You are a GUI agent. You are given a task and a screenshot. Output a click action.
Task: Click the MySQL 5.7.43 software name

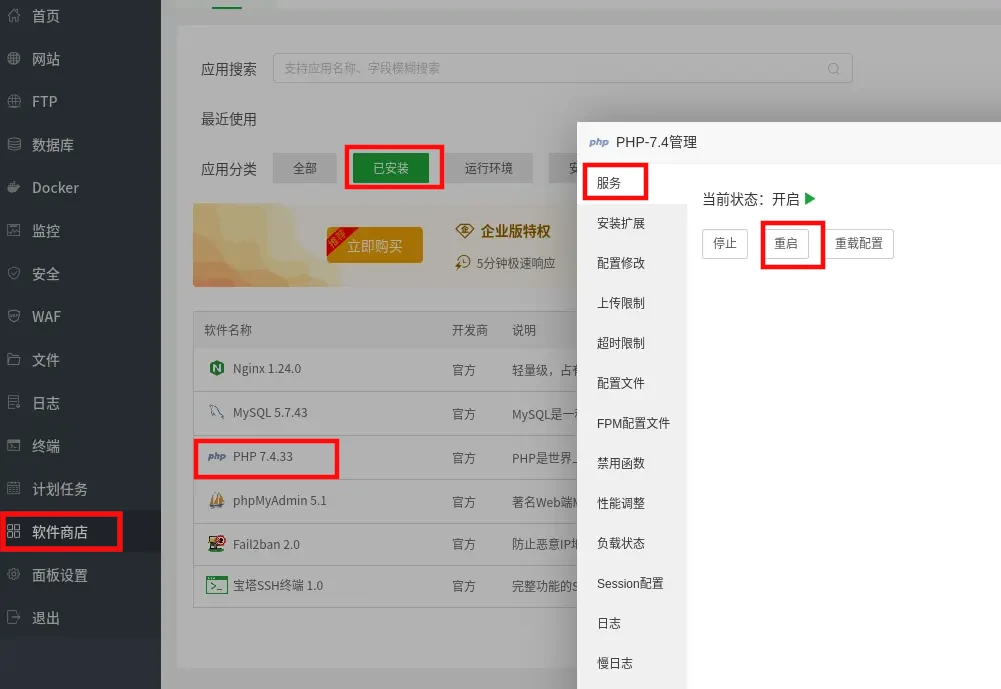[270, 413]
